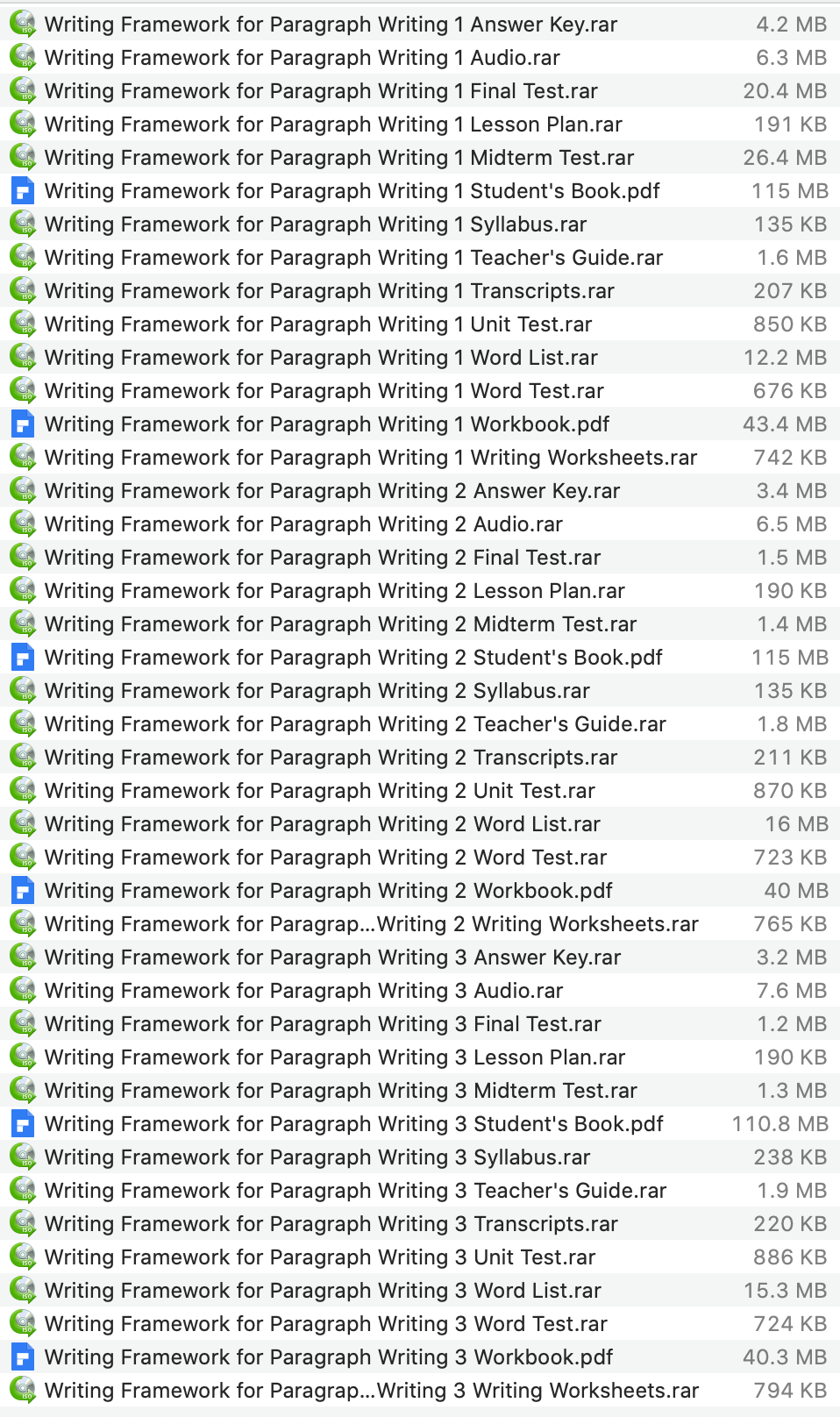Click the size value 40.3 MB

tap(785, 1356)
